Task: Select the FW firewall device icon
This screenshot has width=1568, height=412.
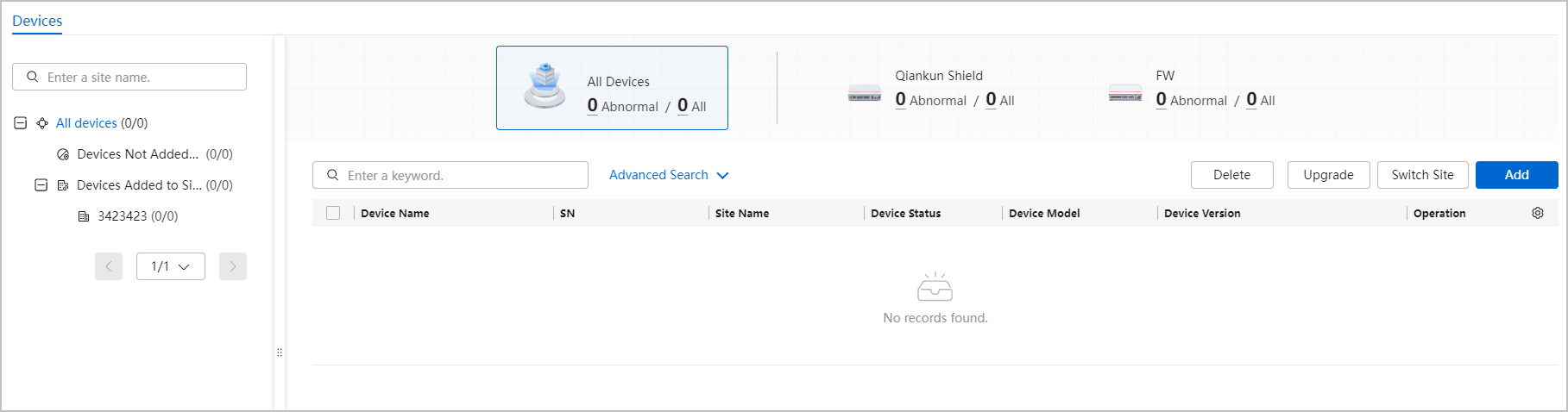Action: point(1125,93)
